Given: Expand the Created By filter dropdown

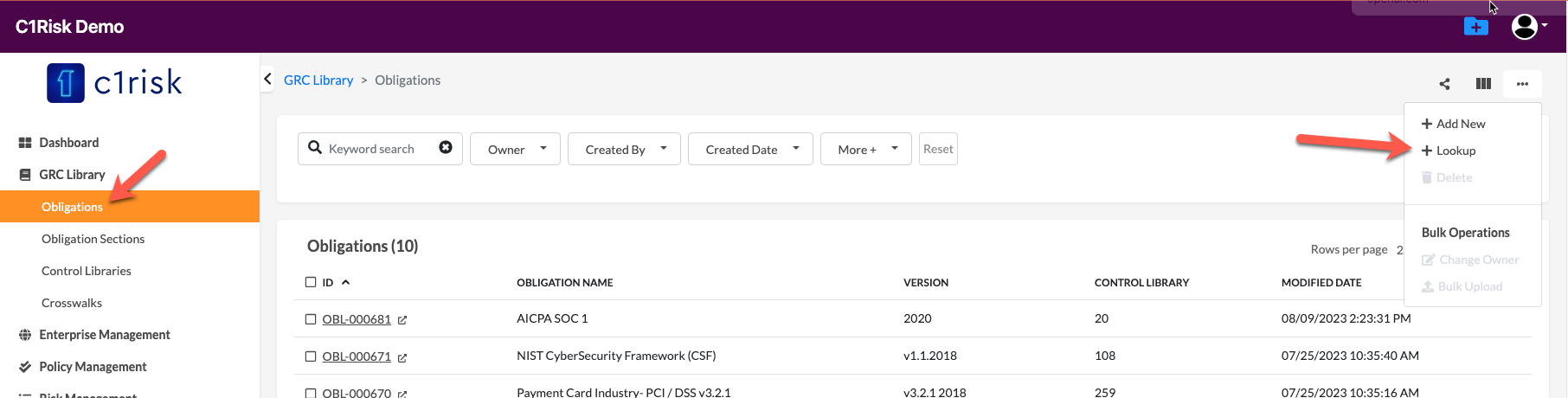Looking at the screenshot, I should 624,149.
